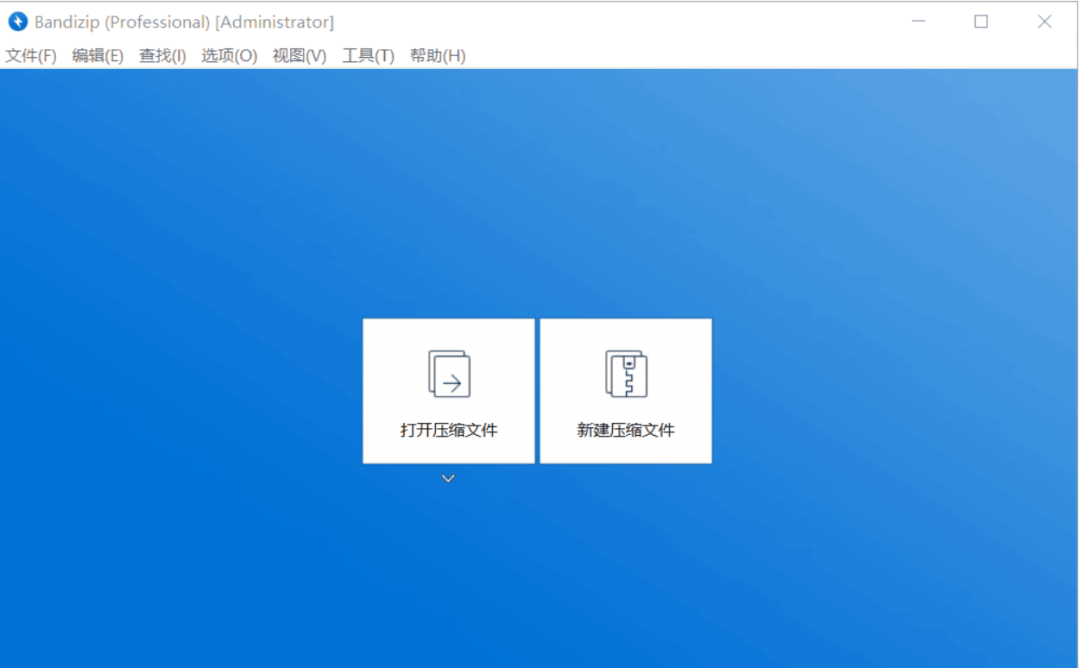The image size is (1080, 668).
Task: Open the 工具(T) menu
Action: coord(368,56)
